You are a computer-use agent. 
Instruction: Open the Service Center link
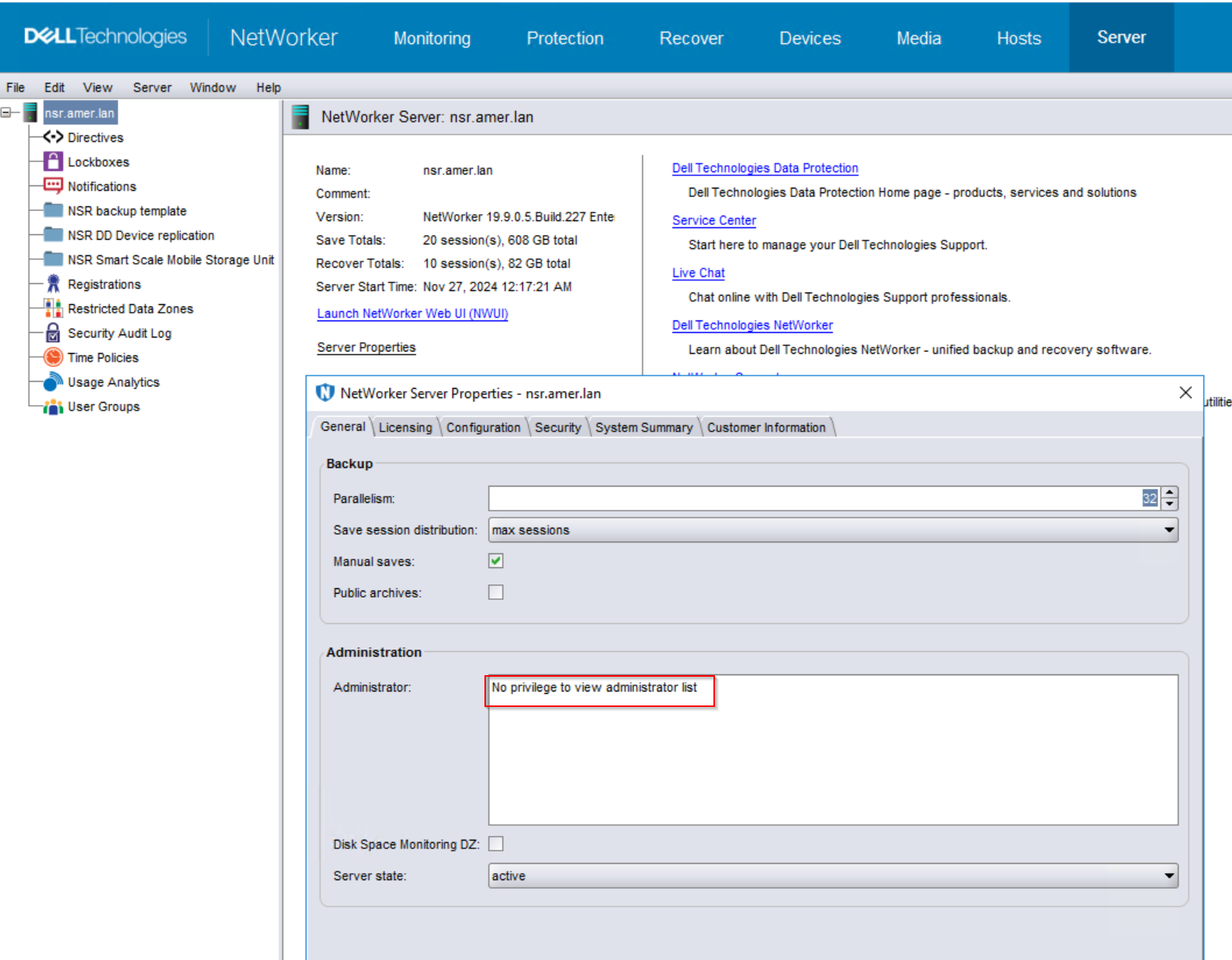click(x=713, y=220)
